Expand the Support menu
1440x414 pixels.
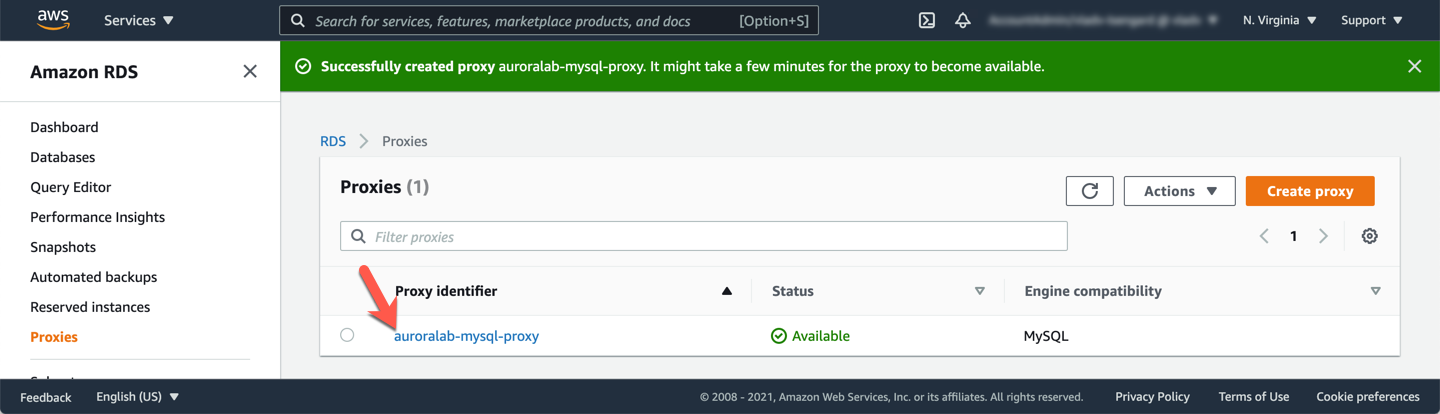(1371, 20)
